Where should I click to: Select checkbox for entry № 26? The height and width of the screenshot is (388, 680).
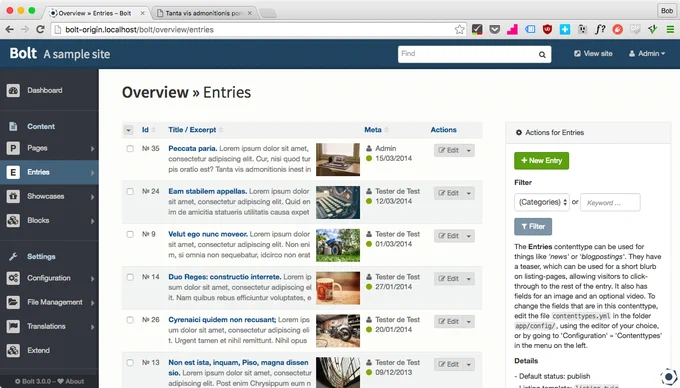click(x=130, y=320)
